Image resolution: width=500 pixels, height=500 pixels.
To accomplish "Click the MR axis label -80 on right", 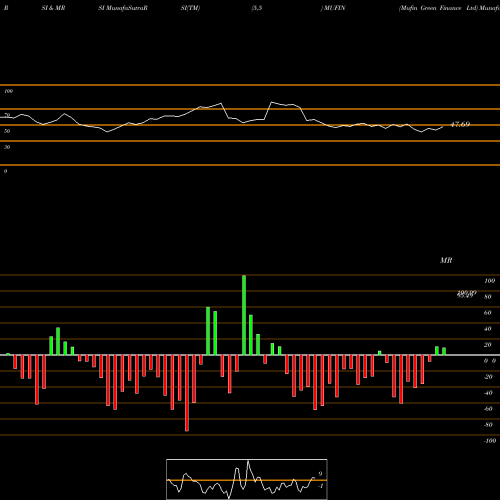I will click(x=488, y=425).
